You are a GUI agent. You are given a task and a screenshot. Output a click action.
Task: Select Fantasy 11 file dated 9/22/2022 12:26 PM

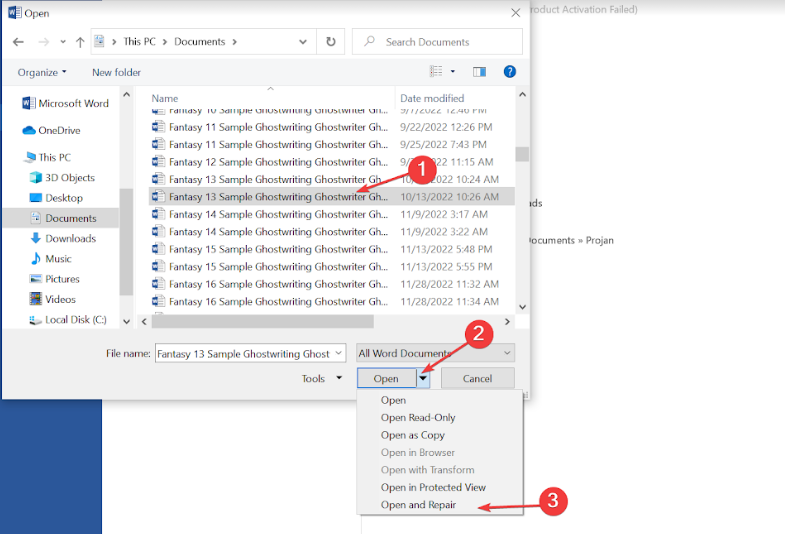coord(331,127)
